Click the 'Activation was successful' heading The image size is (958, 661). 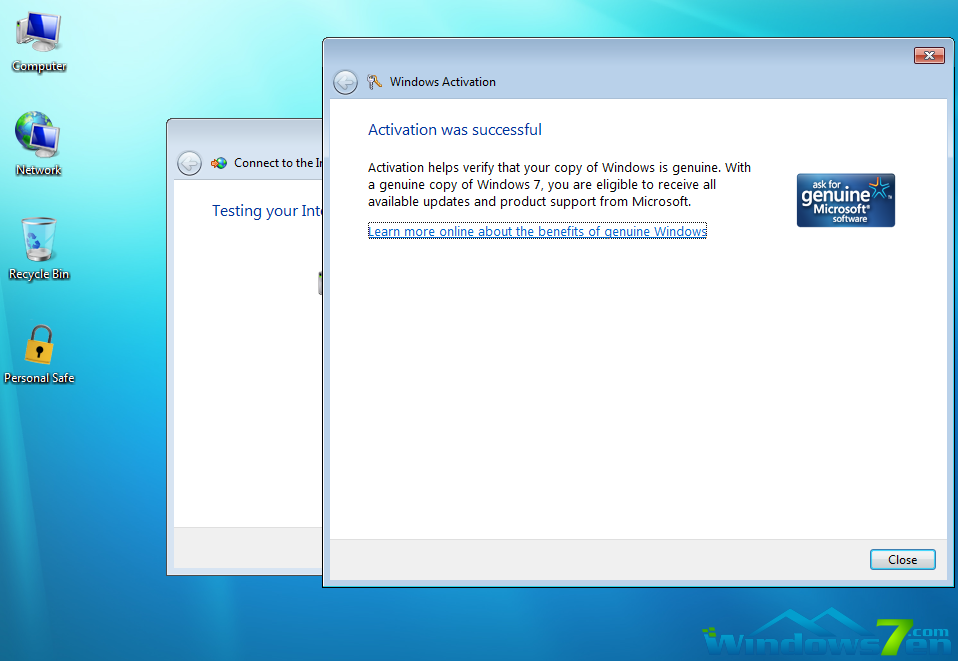(x=455, y=130)
